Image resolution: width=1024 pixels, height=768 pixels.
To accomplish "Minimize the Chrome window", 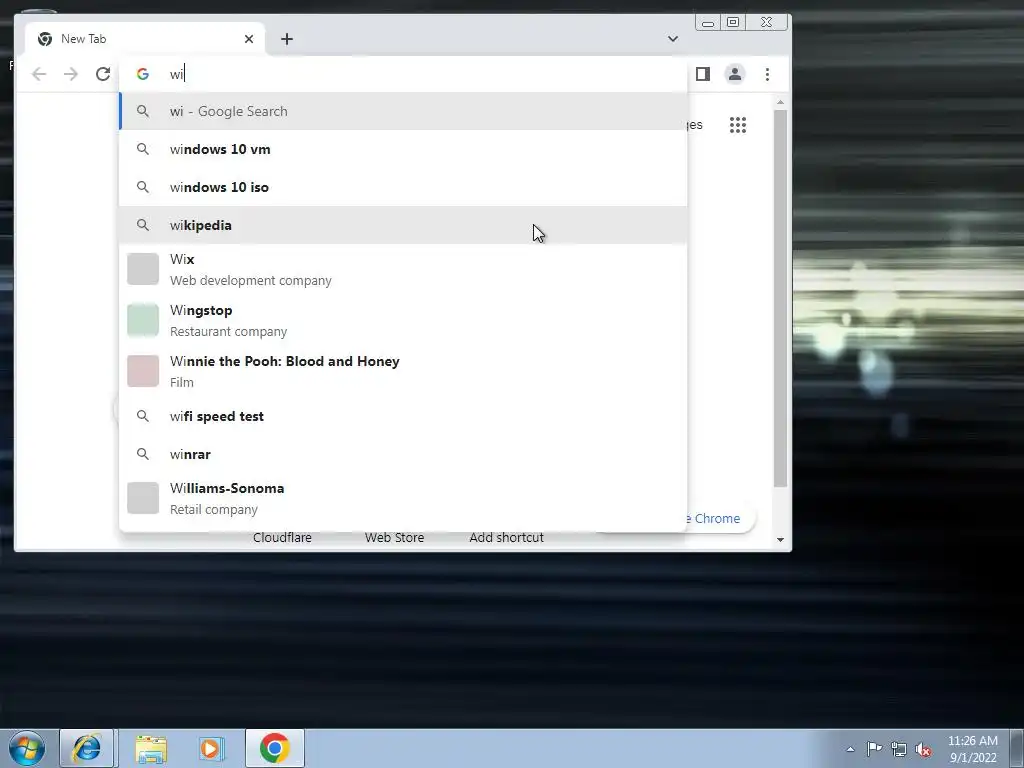I will pyautogui.click(x=708, y=23).
